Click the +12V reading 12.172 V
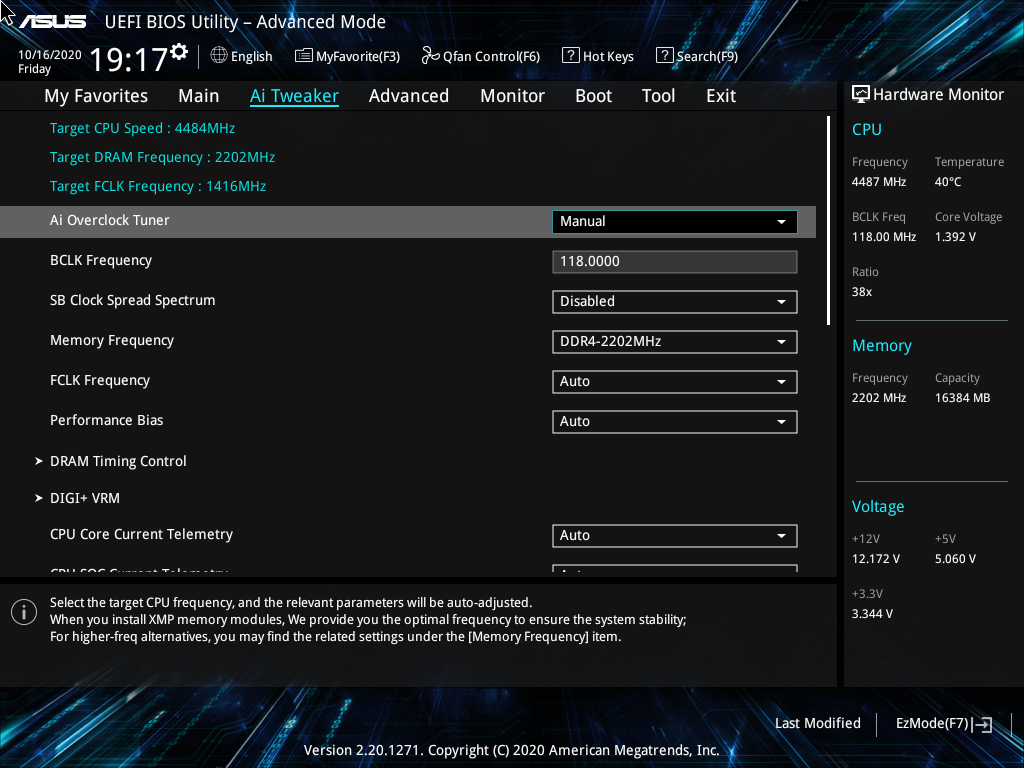The image size is (1024, 768). (x=876, y=559)
